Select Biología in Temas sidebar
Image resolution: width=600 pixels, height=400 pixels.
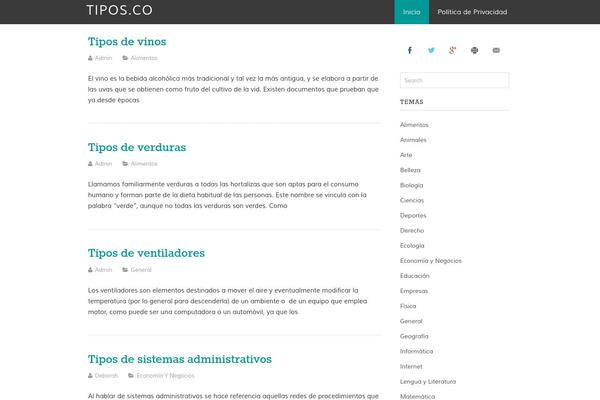pyautogui.click(x=411, y=185)
